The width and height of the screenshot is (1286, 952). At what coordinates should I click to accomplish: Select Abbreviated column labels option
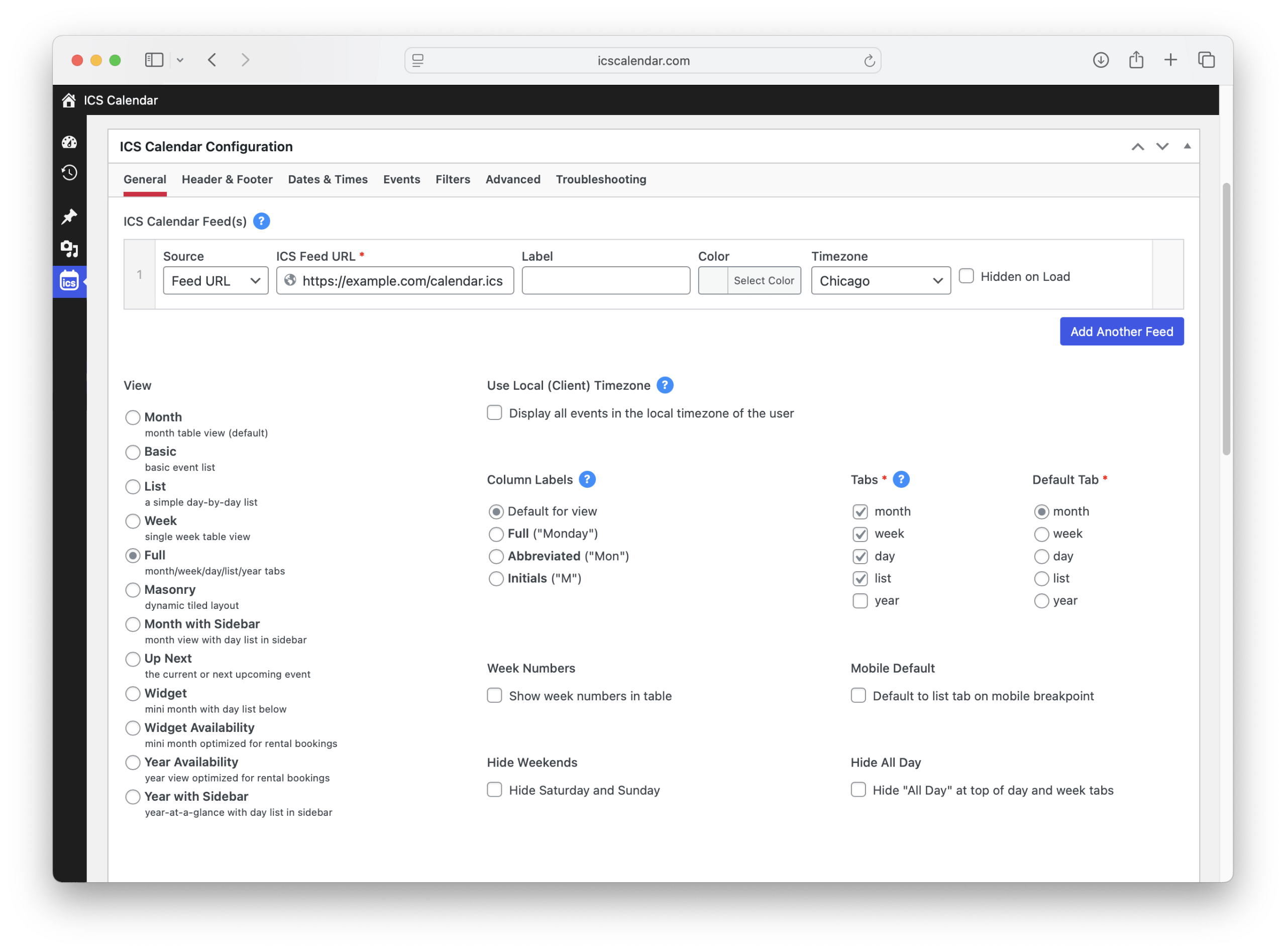pos(495,557)
